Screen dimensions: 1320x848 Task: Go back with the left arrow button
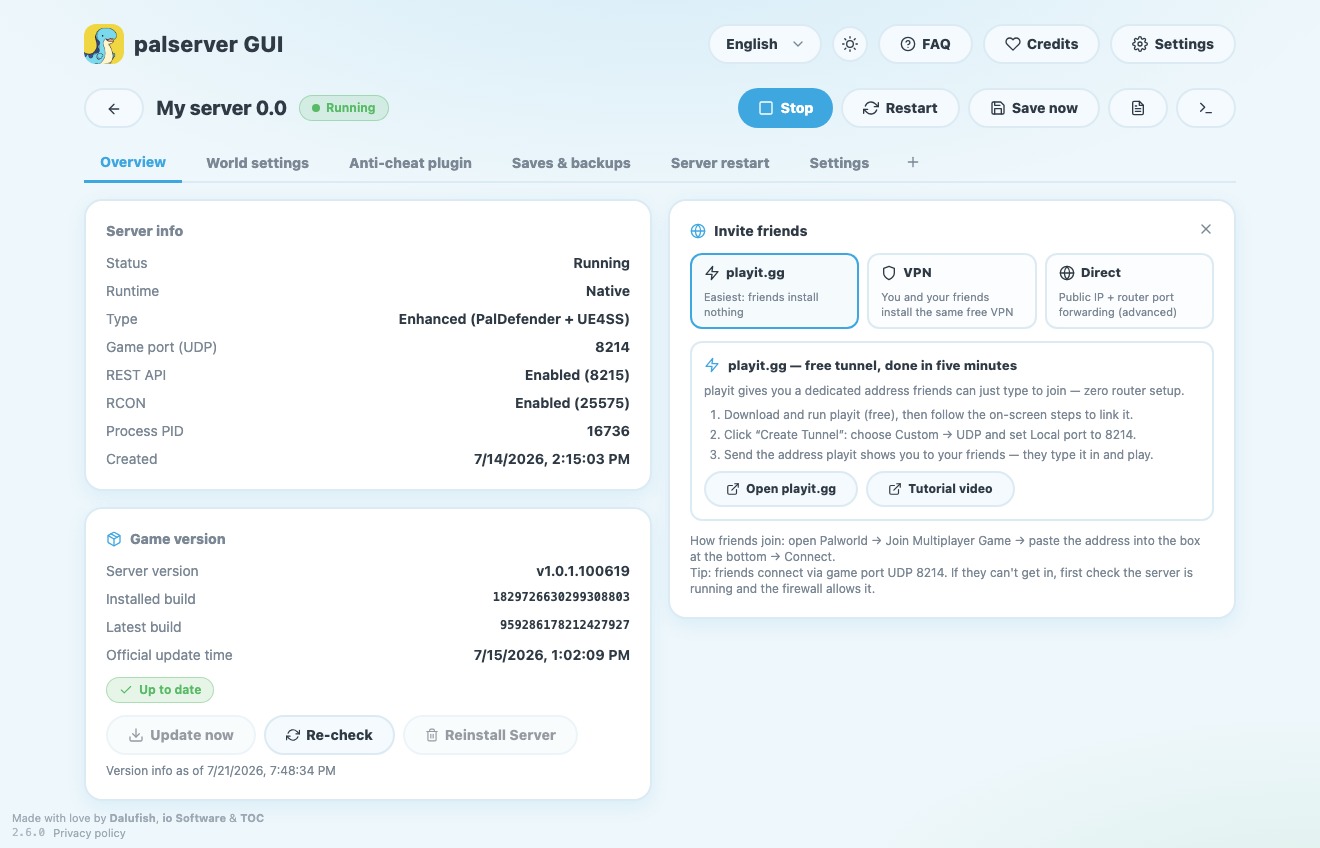[x=113, y=108]
